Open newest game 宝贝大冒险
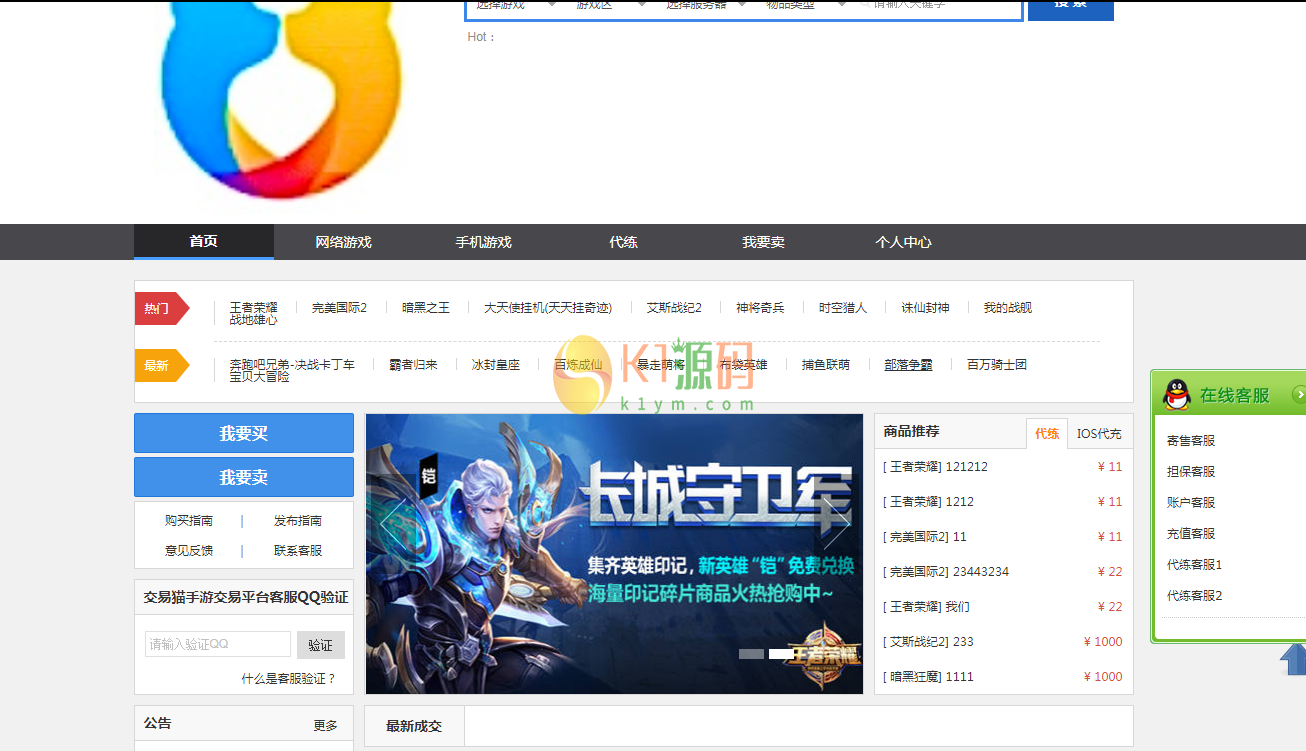Viewport: 1306px width, 751px height. (x=260, y=377)
